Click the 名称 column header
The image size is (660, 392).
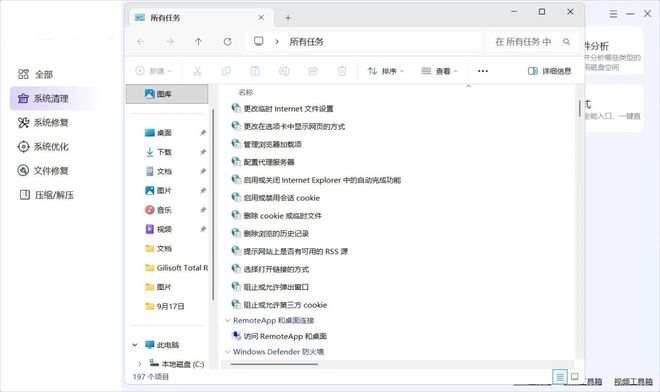coord(246,92)
